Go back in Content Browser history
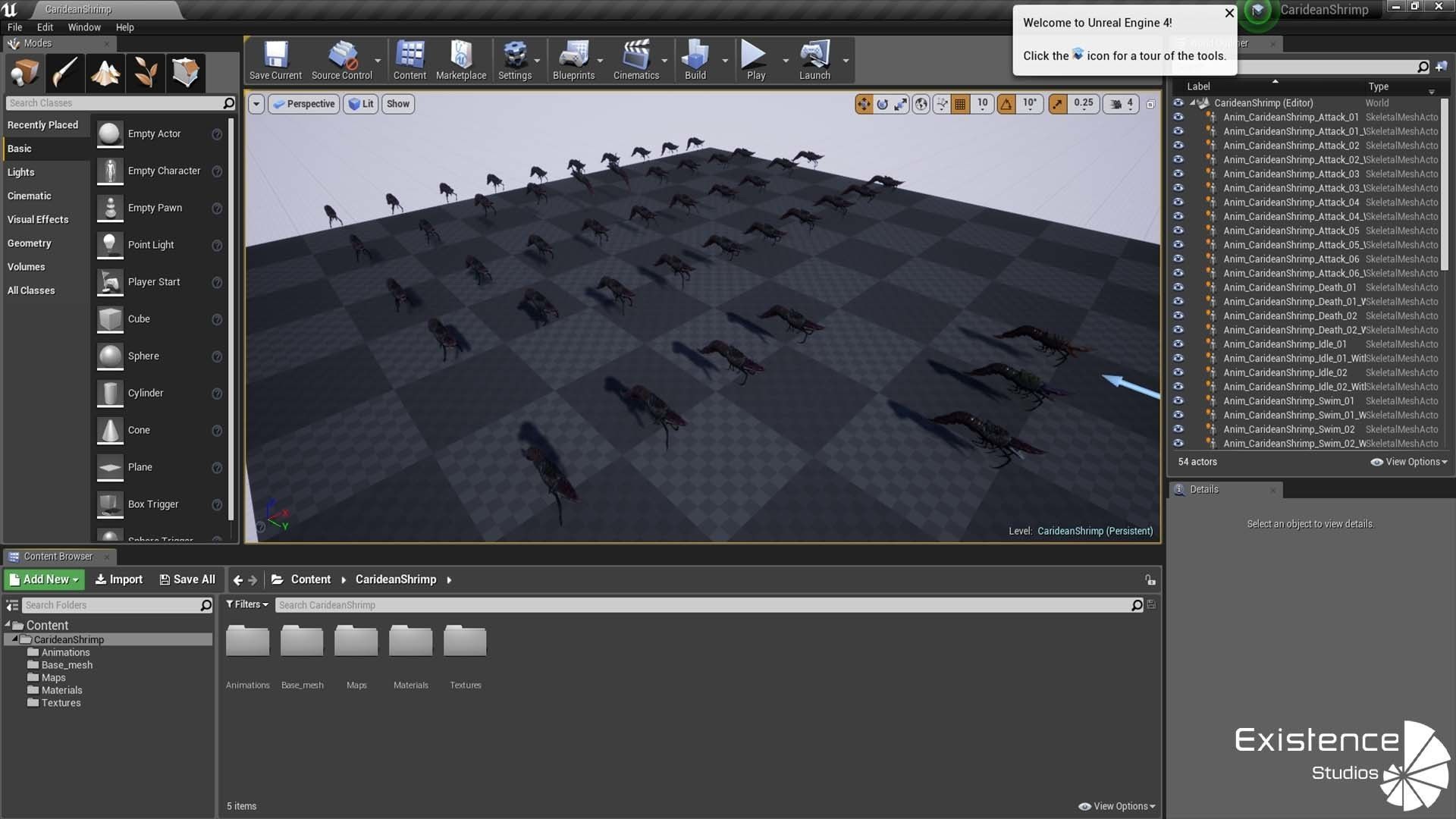1456x819 pixels. (238, 580)
